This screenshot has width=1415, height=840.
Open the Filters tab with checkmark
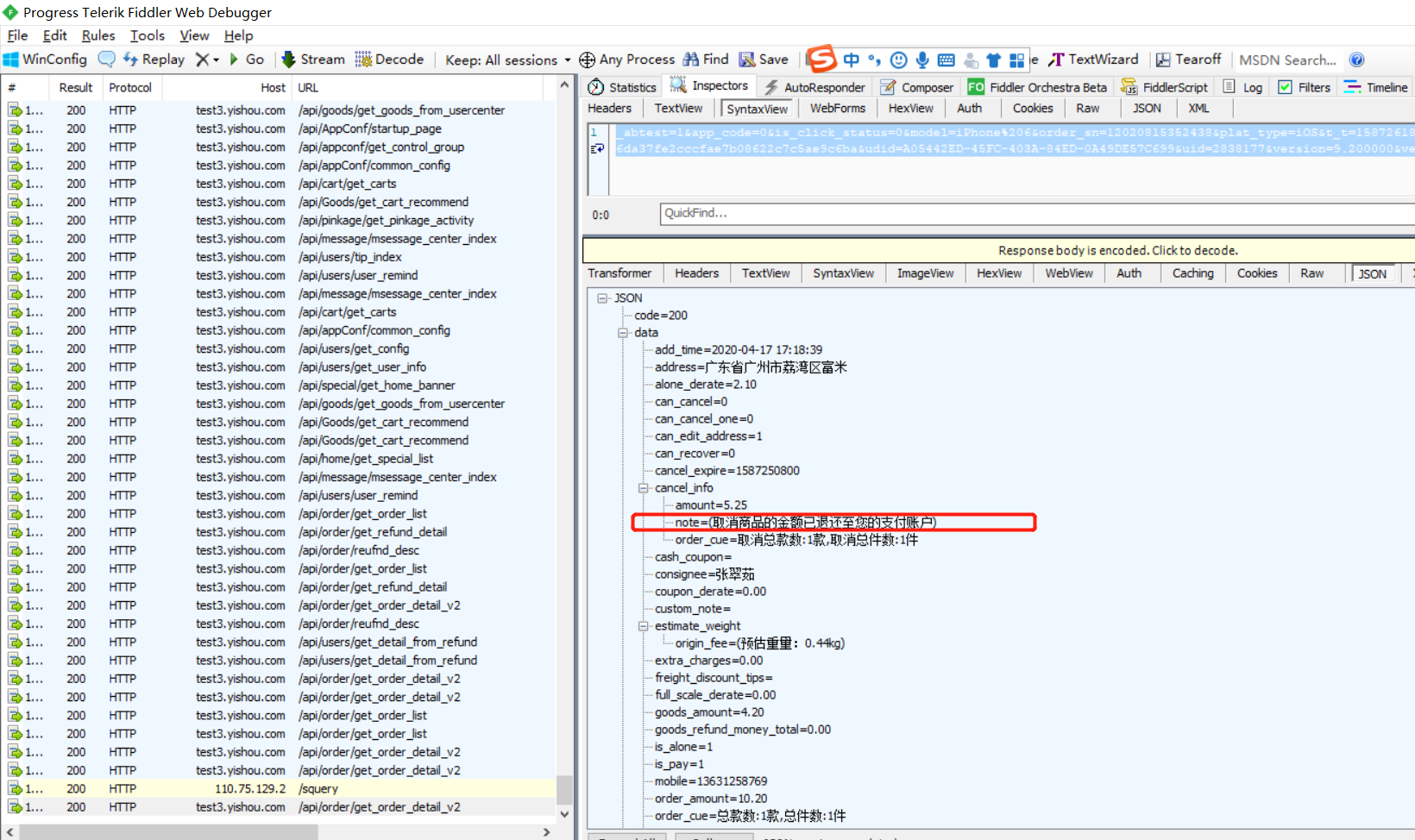pos(1304,87)
